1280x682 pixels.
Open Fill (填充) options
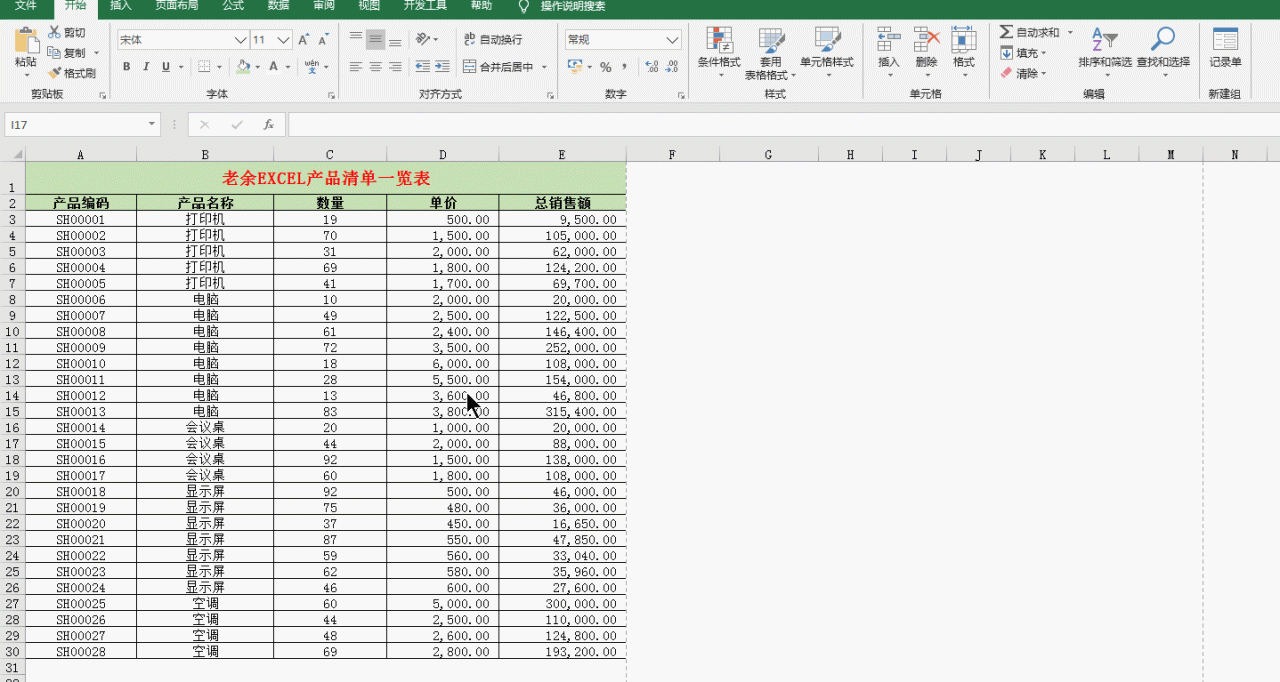(1024, 53)
